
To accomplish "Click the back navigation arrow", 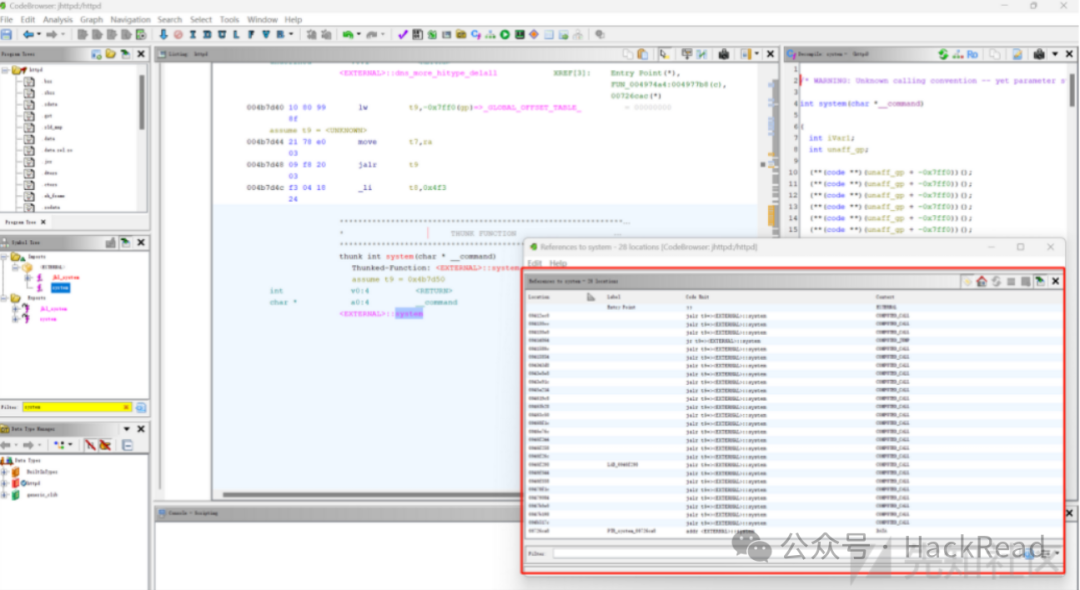I will [x=28, y=34].
